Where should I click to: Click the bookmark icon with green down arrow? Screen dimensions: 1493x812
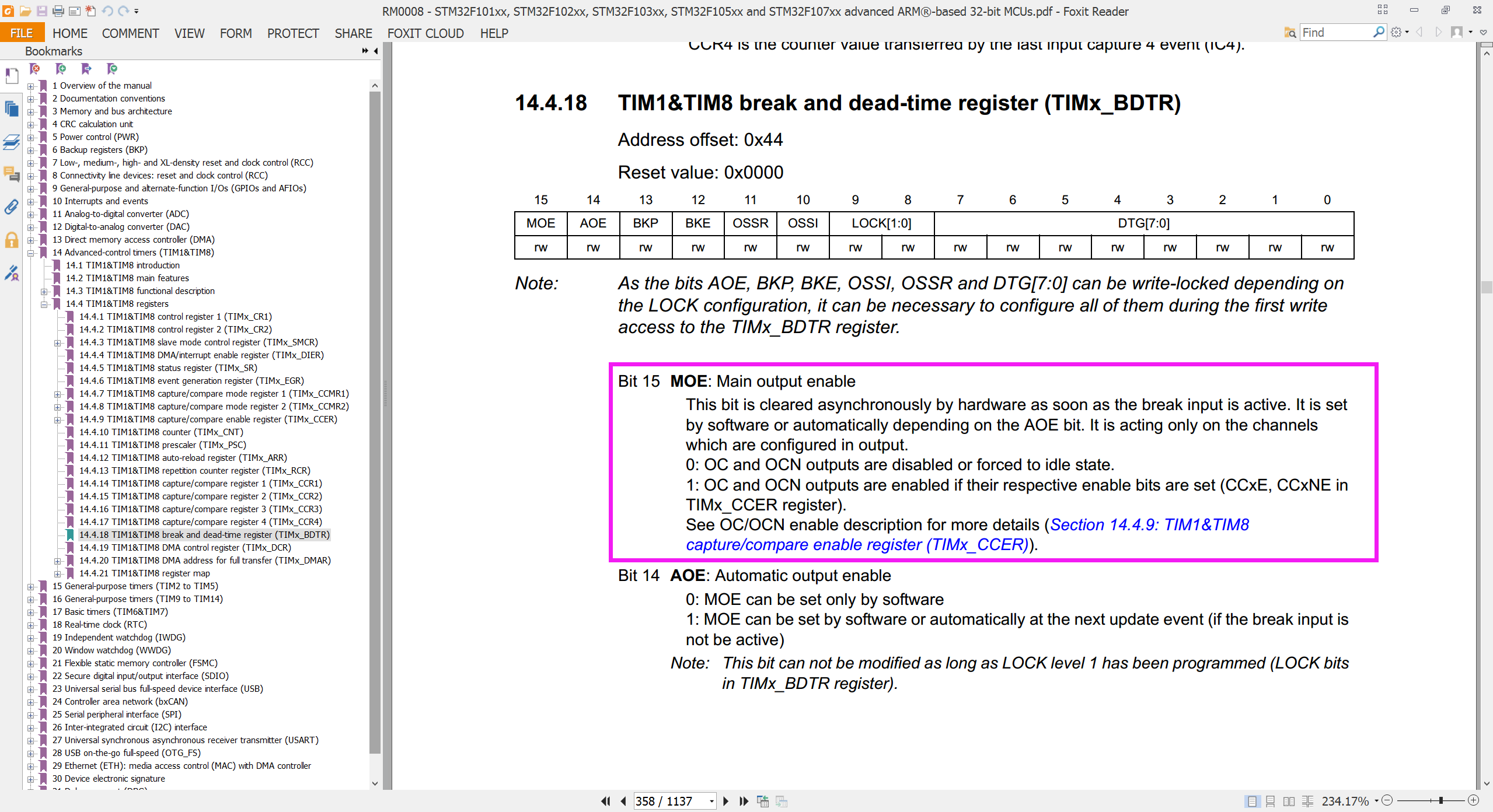point(112,69)
